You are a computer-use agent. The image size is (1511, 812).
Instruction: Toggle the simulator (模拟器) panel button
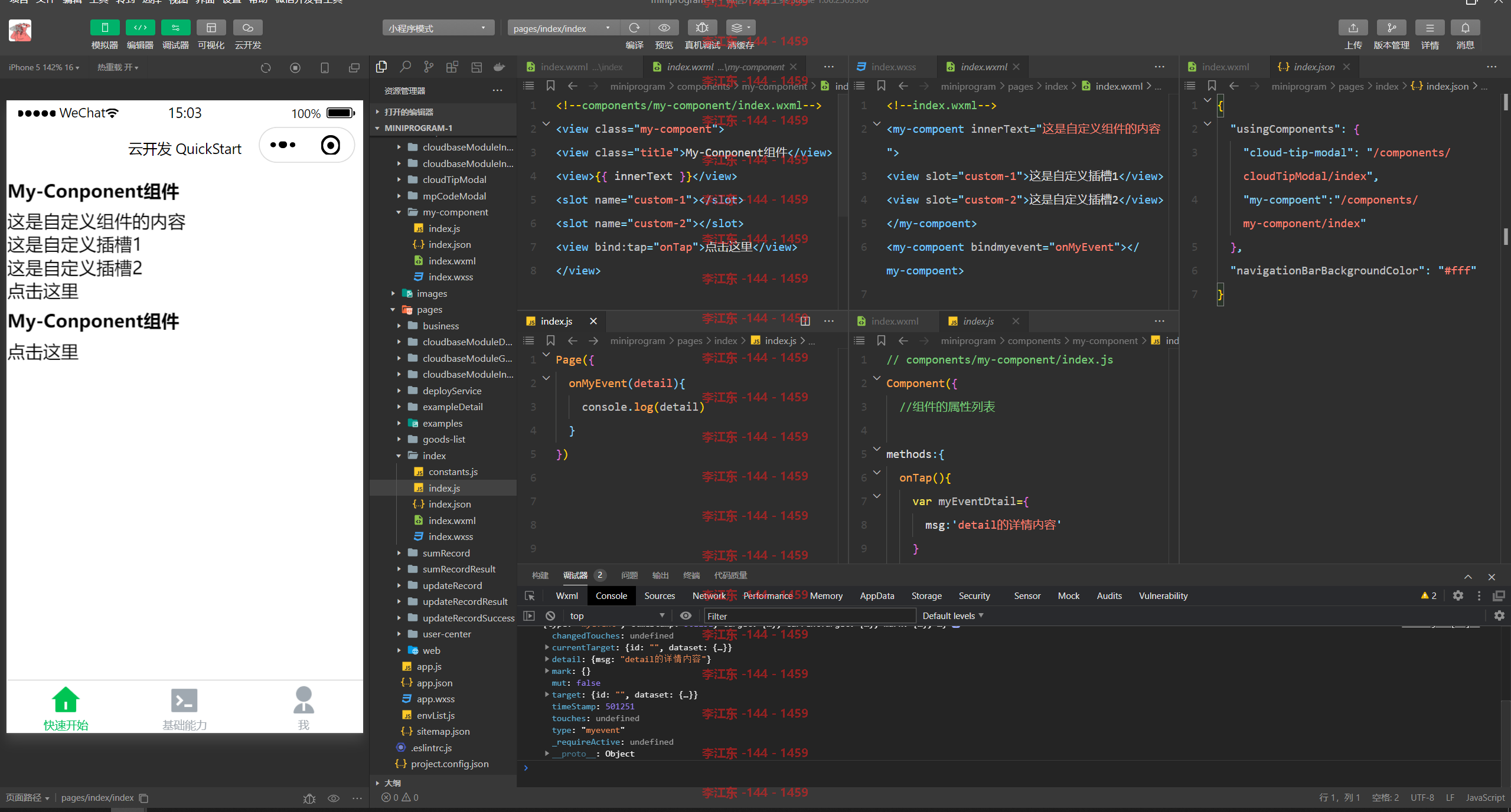[x=105, y=28]
